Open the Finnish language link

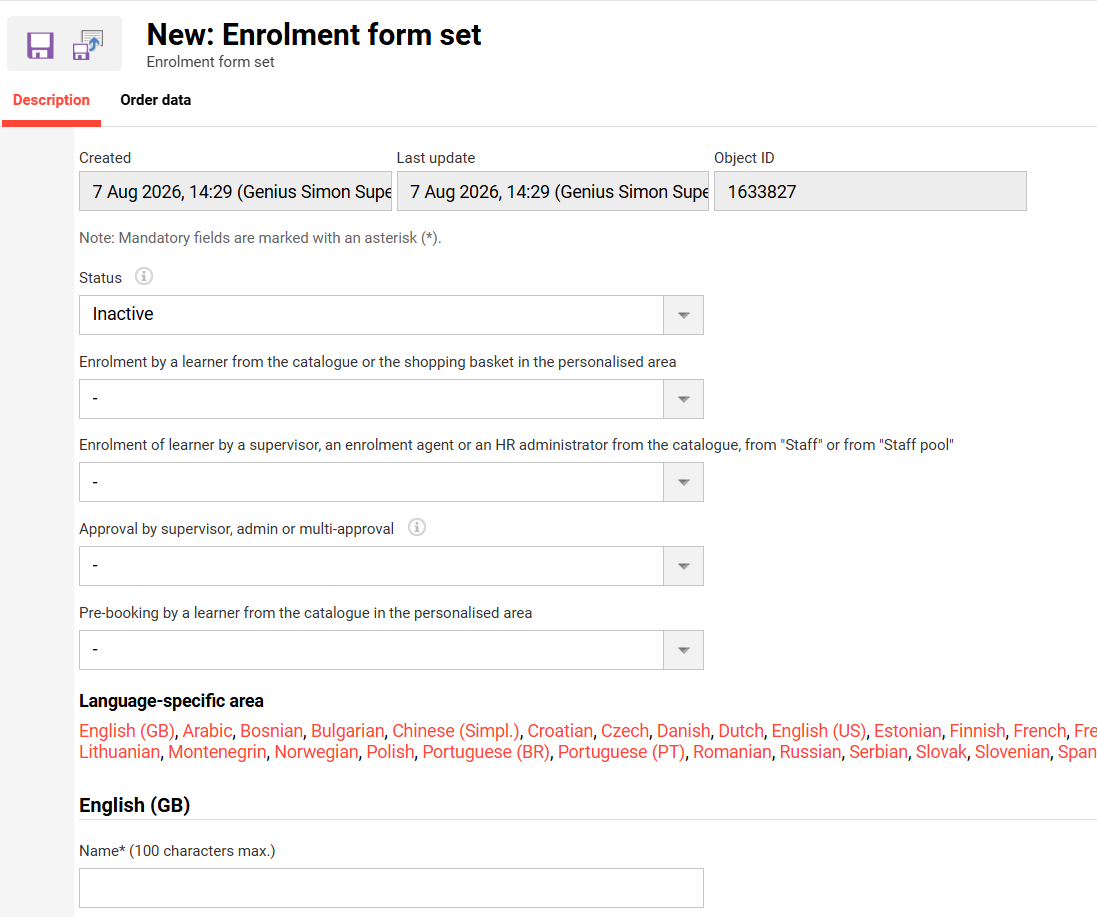(x=977, y=731)
